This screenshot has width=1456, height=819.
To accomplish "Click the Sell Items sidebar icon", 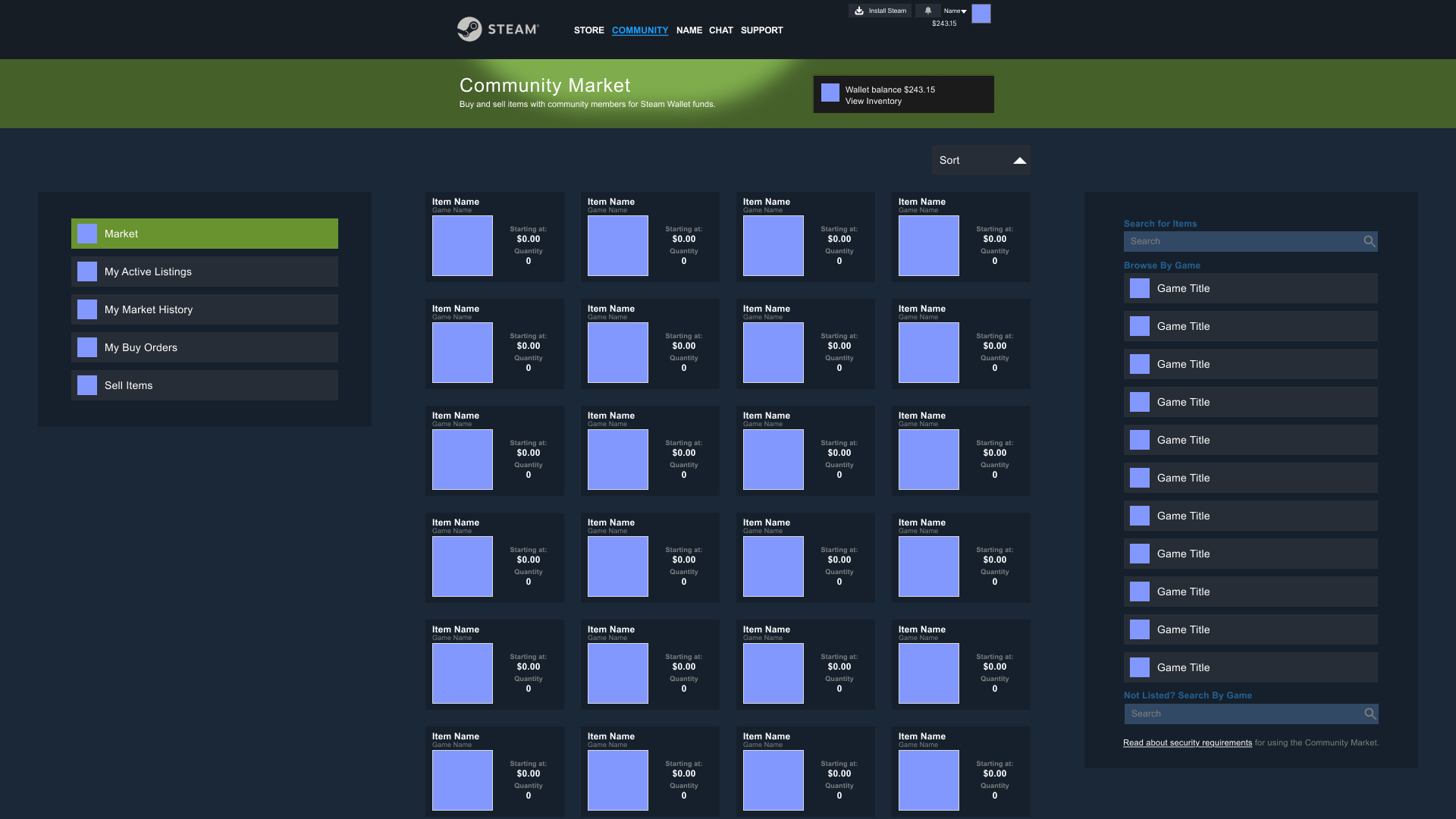I will point(87,385).
